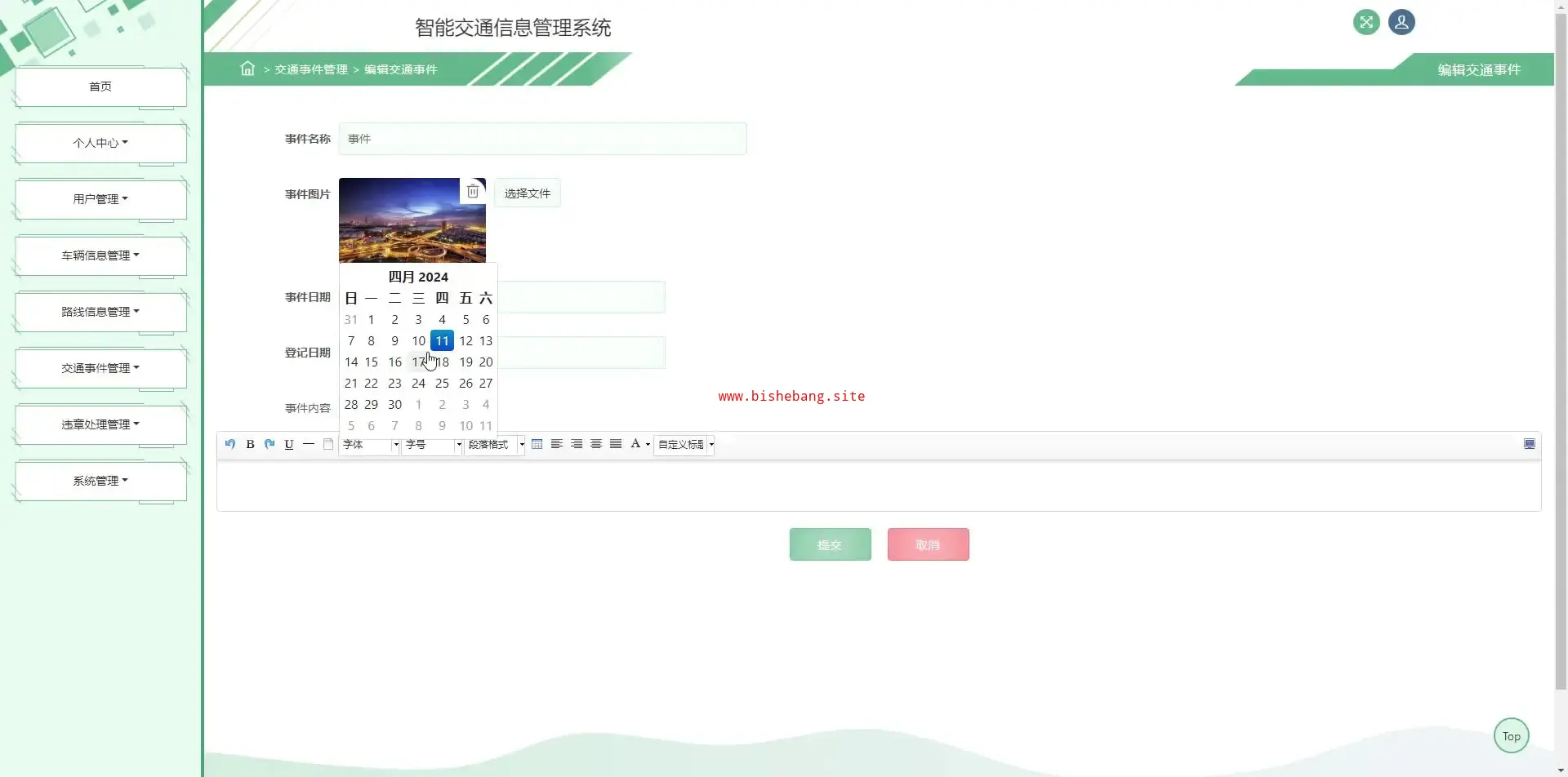
Task: Insert a table in the editor
Action: (537, 444)
